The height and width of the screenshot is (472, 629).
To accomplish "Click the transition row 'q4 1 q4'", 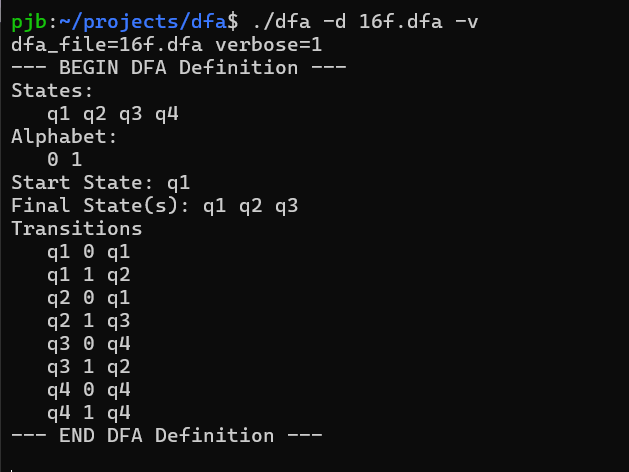I will tap(89, 413).
